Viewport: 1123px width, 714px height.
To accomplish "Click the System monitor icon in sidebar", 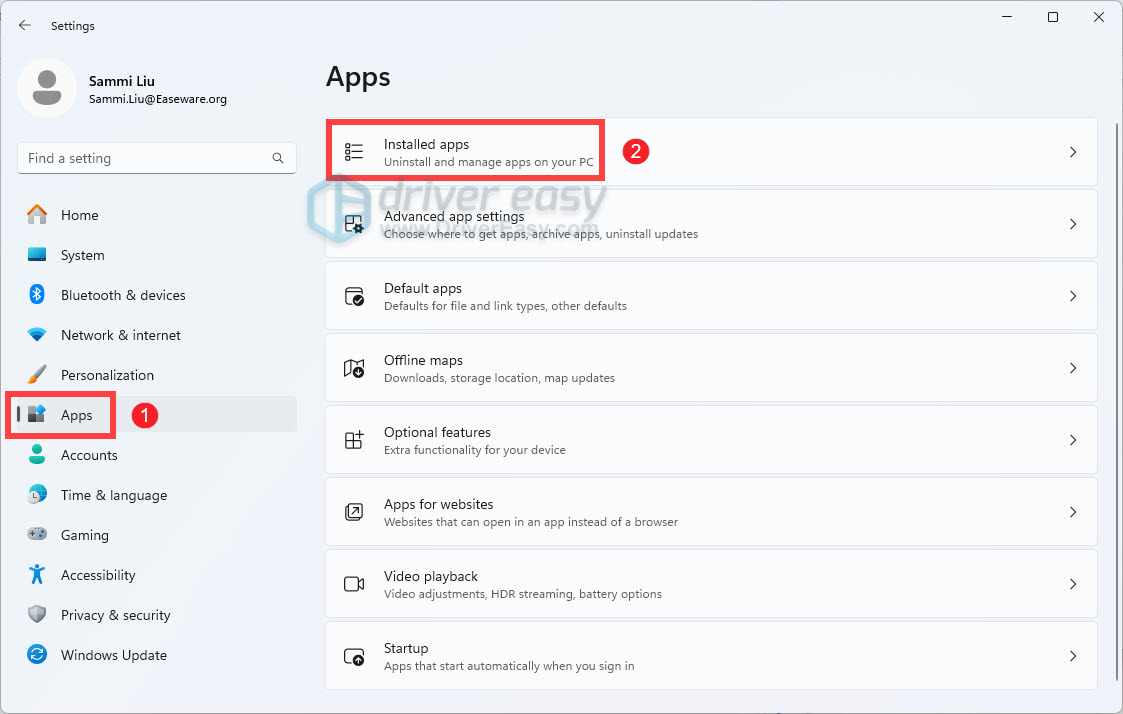I will point(38,254).
